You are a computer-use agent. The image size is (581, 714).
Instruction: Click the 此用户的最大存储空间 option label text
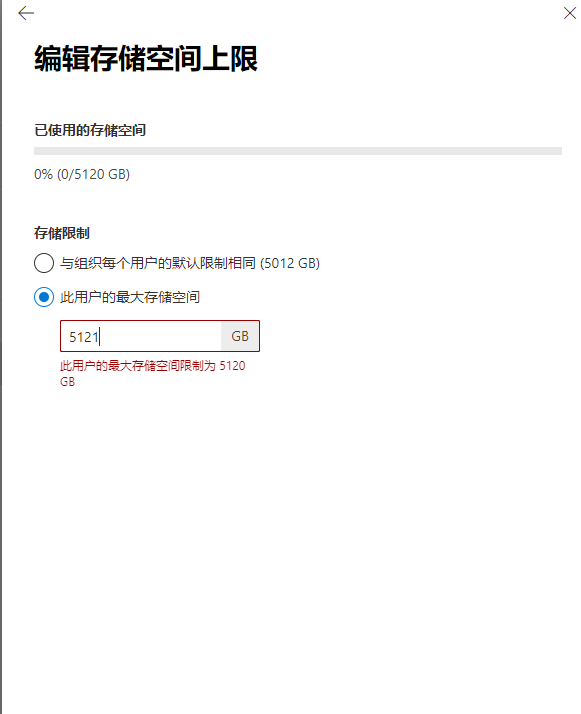130,297
